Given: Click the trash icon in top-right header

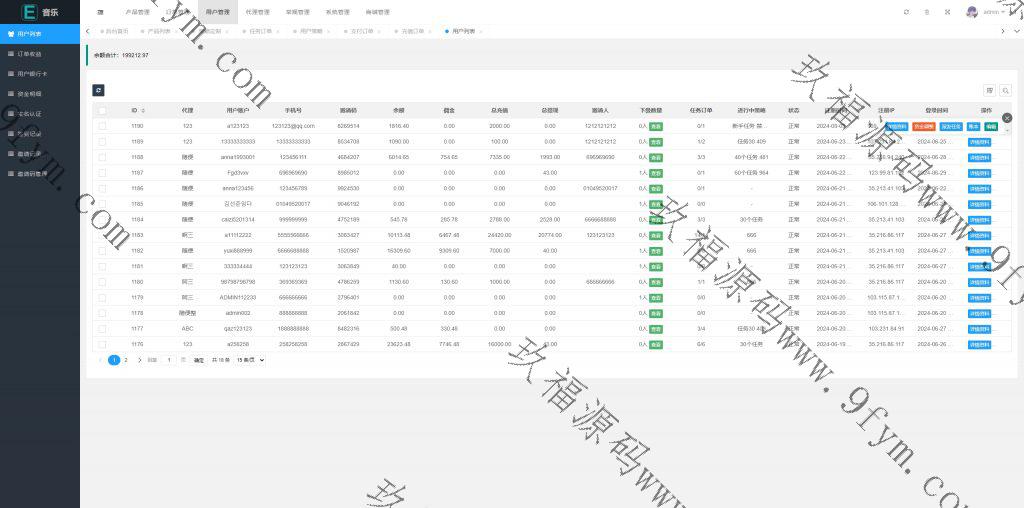Looking at the screenshot, I should (x=927, y=12).
